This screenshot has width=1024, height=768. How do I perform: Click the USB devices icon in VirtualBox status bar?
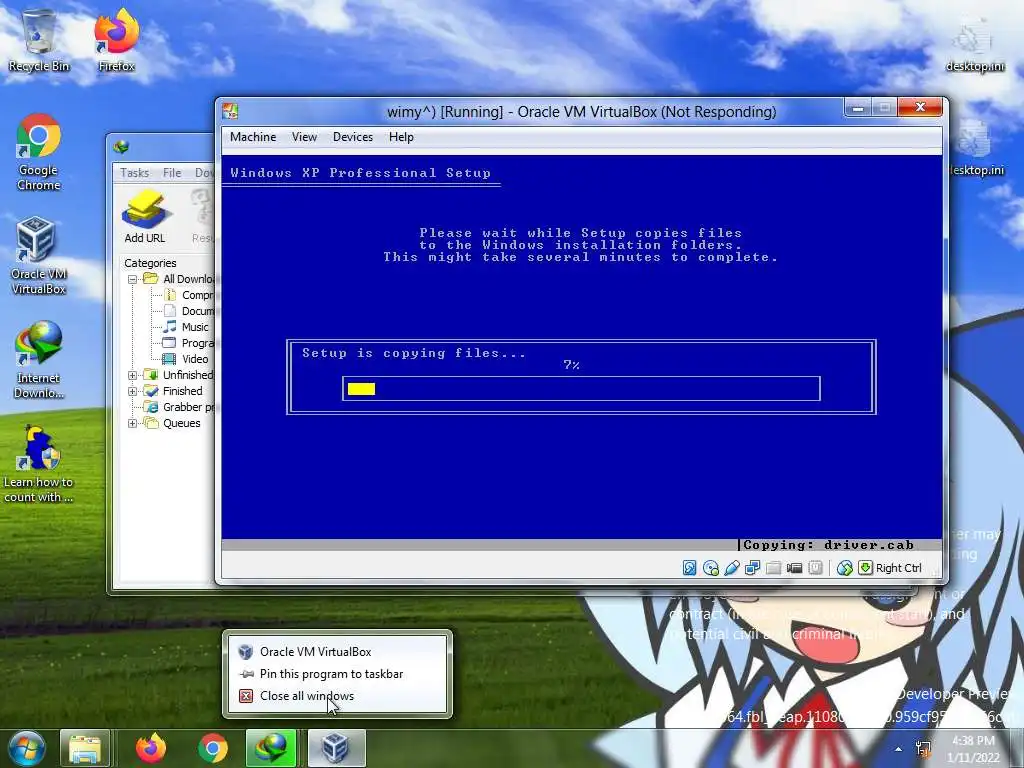731,568
